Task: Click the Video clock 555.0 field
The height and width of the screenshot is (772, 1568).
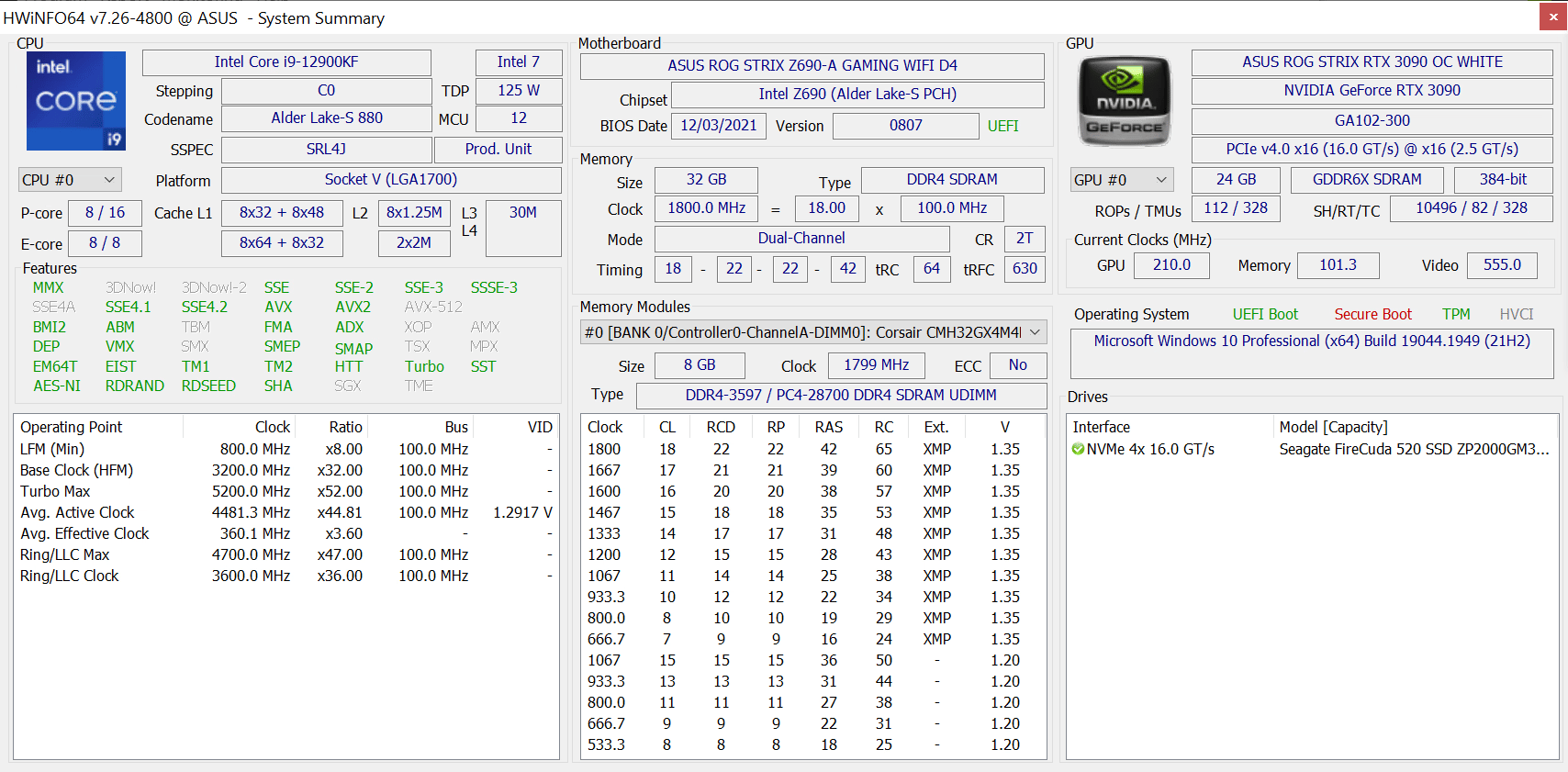Action: point(1502,265)
